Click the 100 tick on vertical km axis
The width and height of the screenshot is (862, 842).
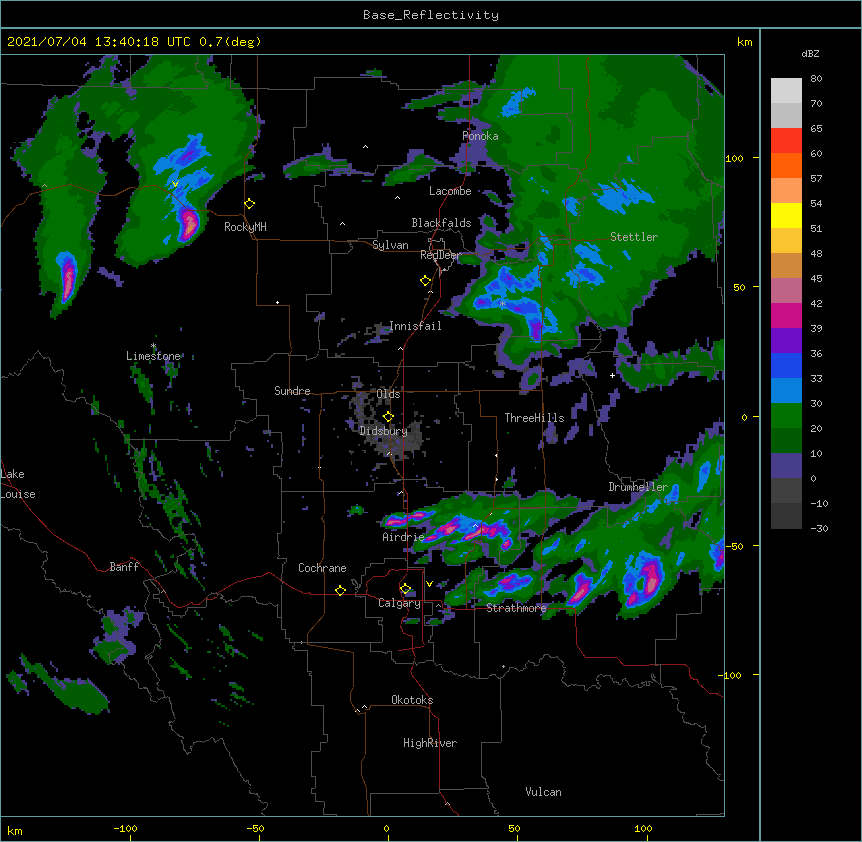coord(734,158)
